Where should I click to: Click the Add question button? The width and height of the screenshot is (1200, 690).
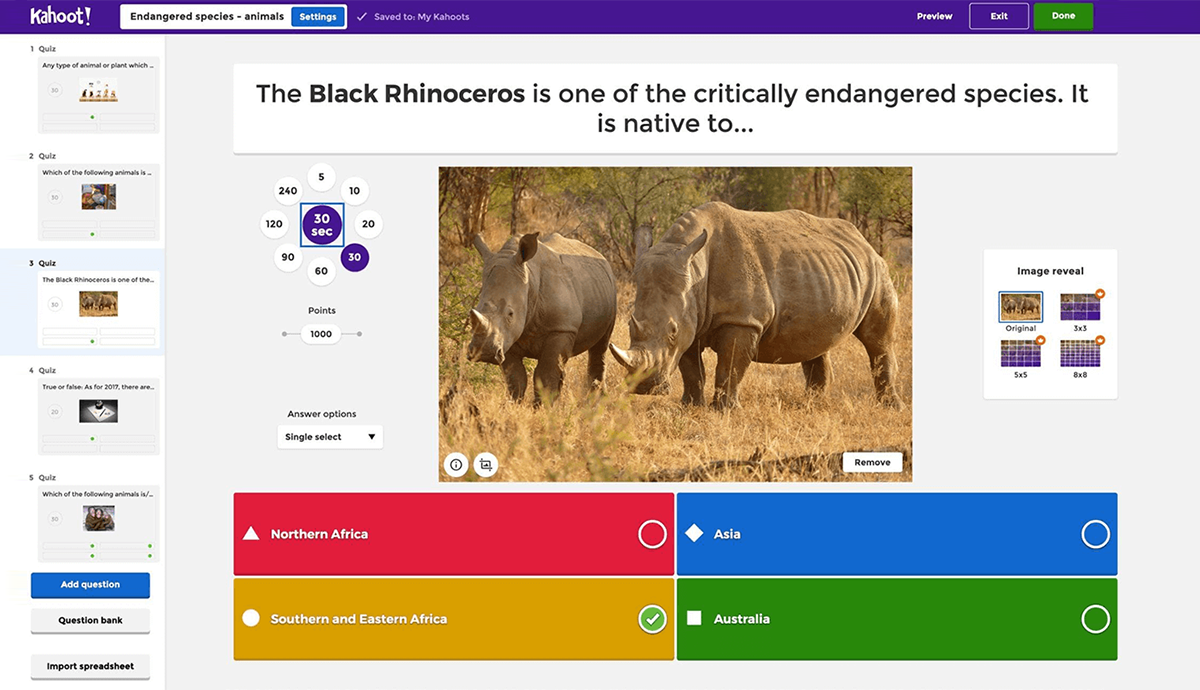coord(90,585)
